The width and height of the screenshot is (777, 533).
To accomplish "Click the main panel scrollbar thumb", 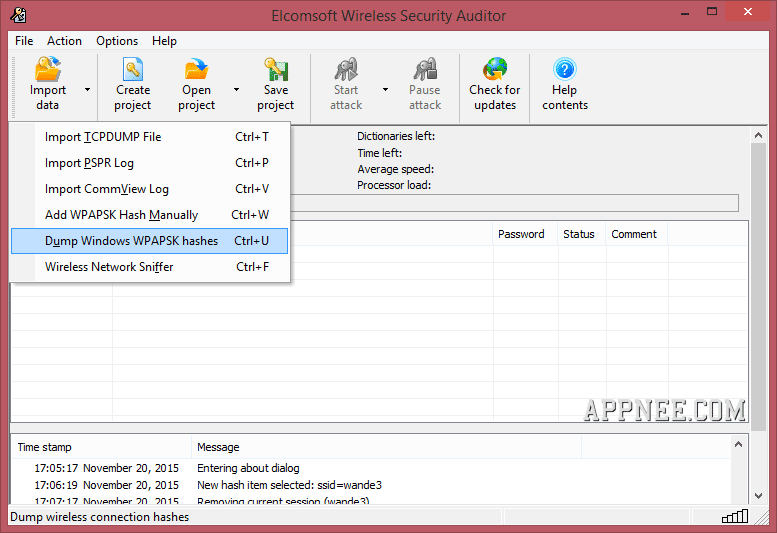I will click(758, 286).
